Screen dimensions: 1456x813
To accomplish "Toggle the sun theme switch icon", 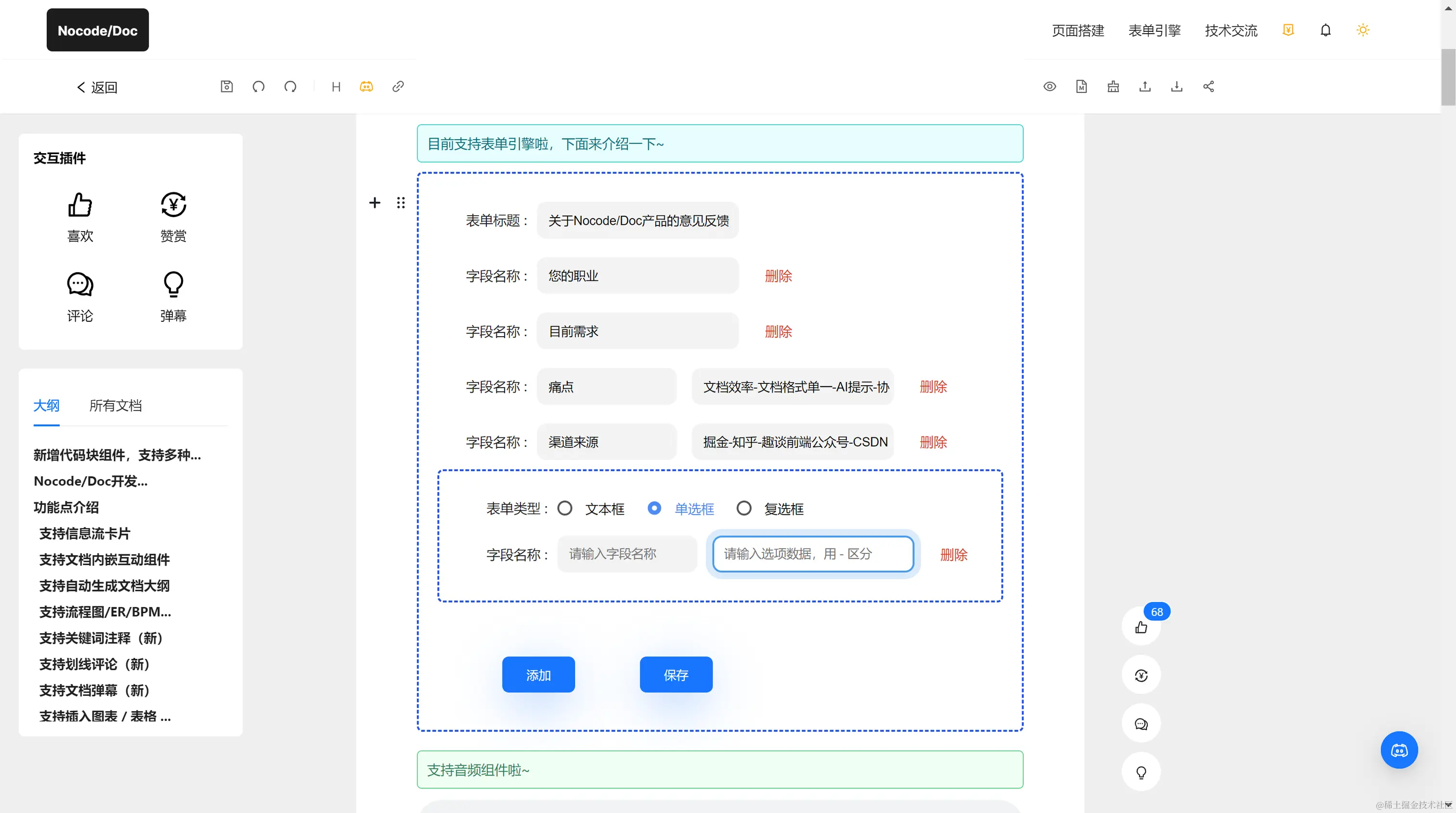I will [1363, 30].
